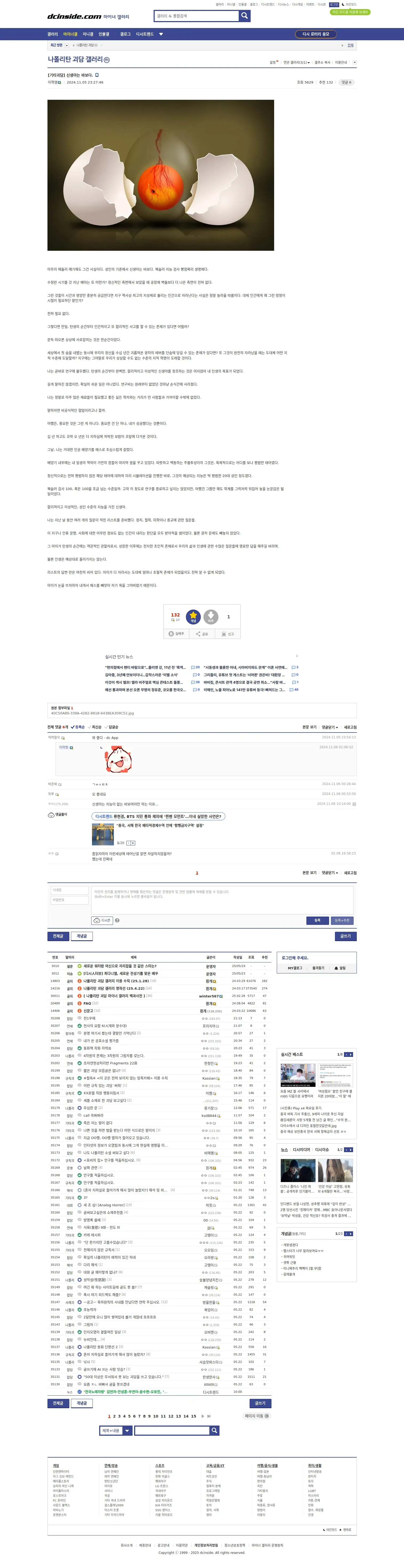Click the mobile icon next to post title
Viewport: 404px width, 1568px height.
[x=97, y=75]
